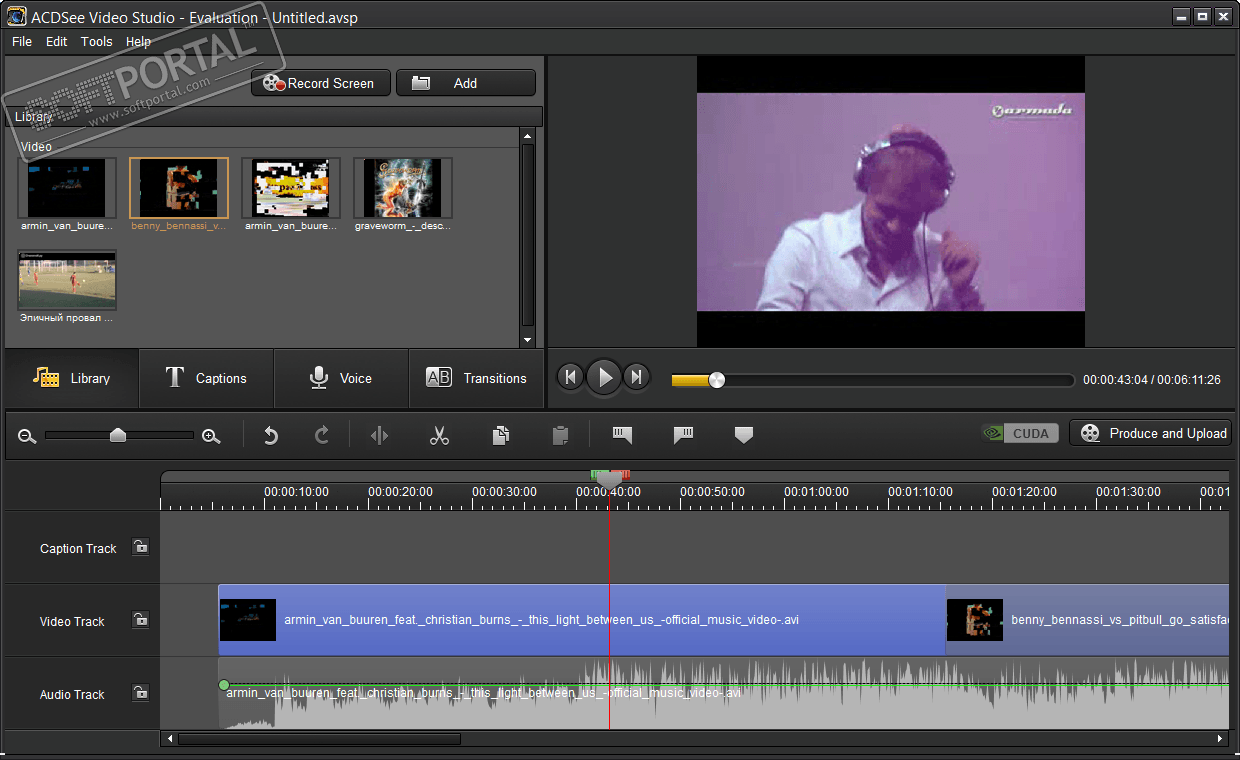Click the split clip icon
Image resolution: width=1240 pixels, height=760 pixels.
(379, 435)
